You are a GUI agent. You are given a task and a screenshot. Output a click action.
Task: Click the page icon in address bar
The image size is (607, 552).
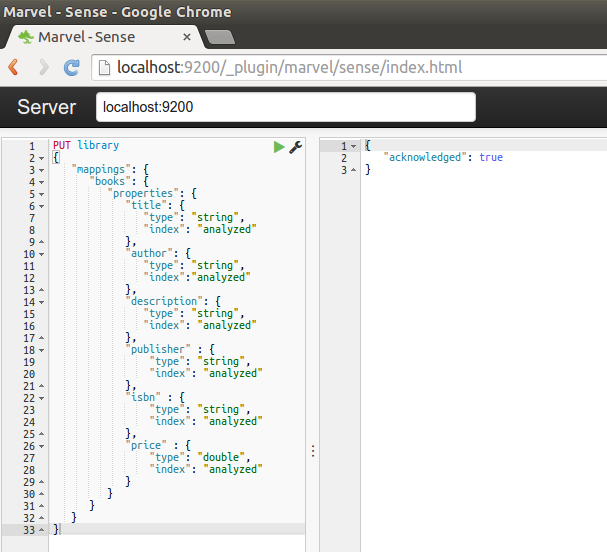pos(104,68)
